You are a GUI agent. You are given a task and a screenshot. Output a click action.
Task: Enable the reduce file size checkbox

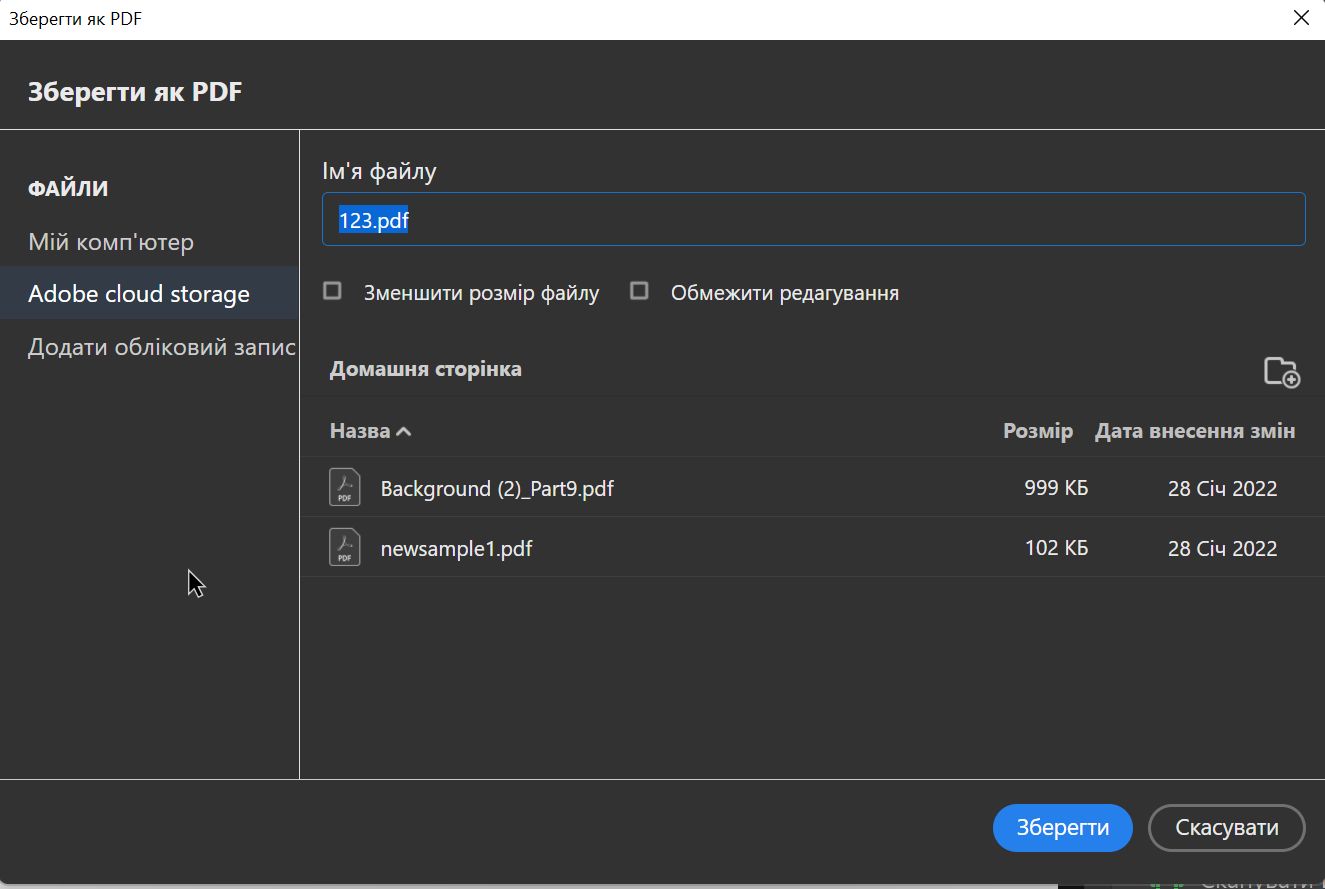(x=333, y=291)
